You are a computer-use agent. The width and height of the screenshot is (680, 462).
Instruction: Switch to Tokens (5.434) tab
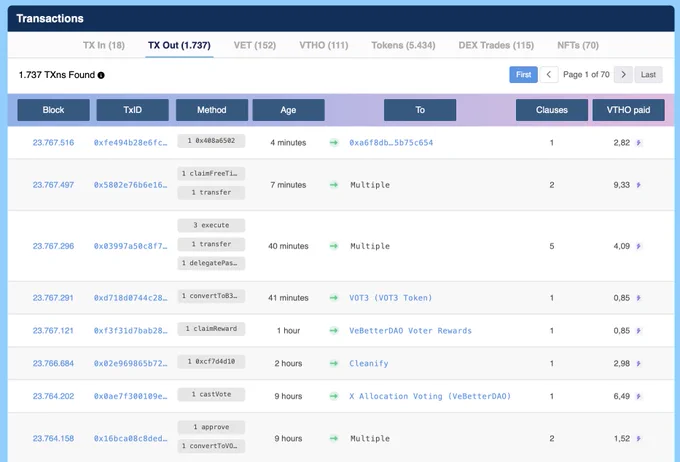pyautogui.click(x=403, y=45)
